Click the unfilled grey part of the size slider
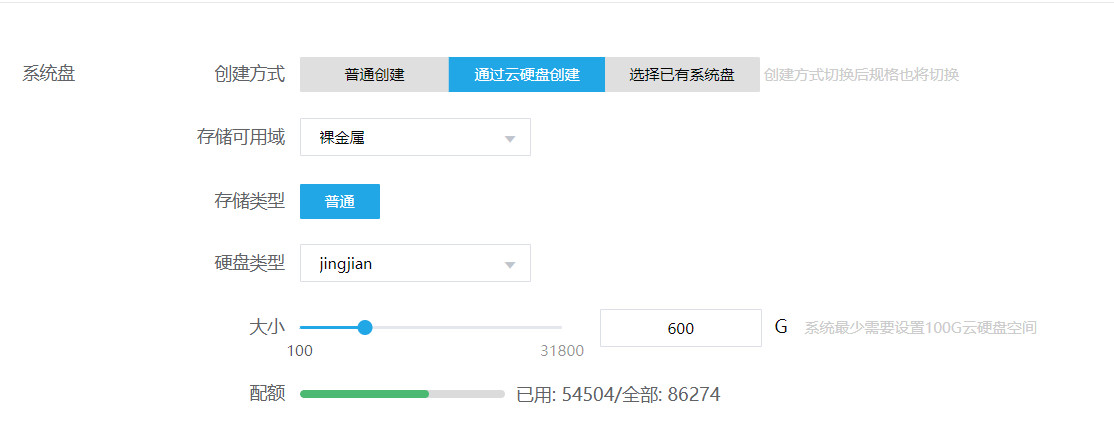The width and height of the screenshot is (1114, 430). (465, 327)
